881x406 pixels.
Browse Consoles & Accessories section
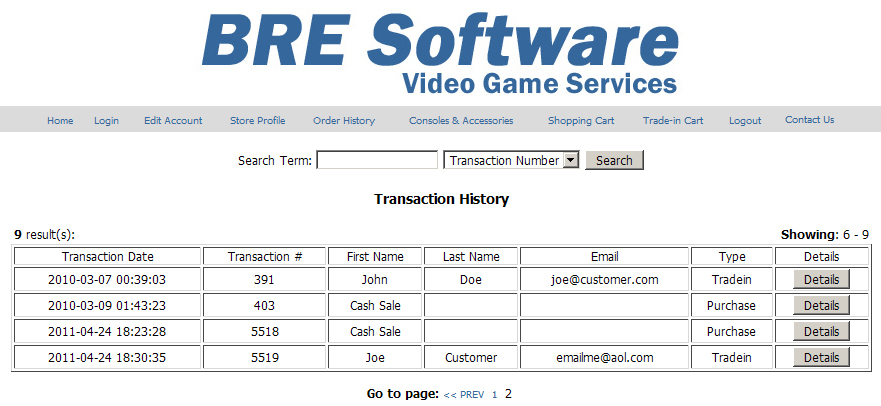click(x=461, y=121)
